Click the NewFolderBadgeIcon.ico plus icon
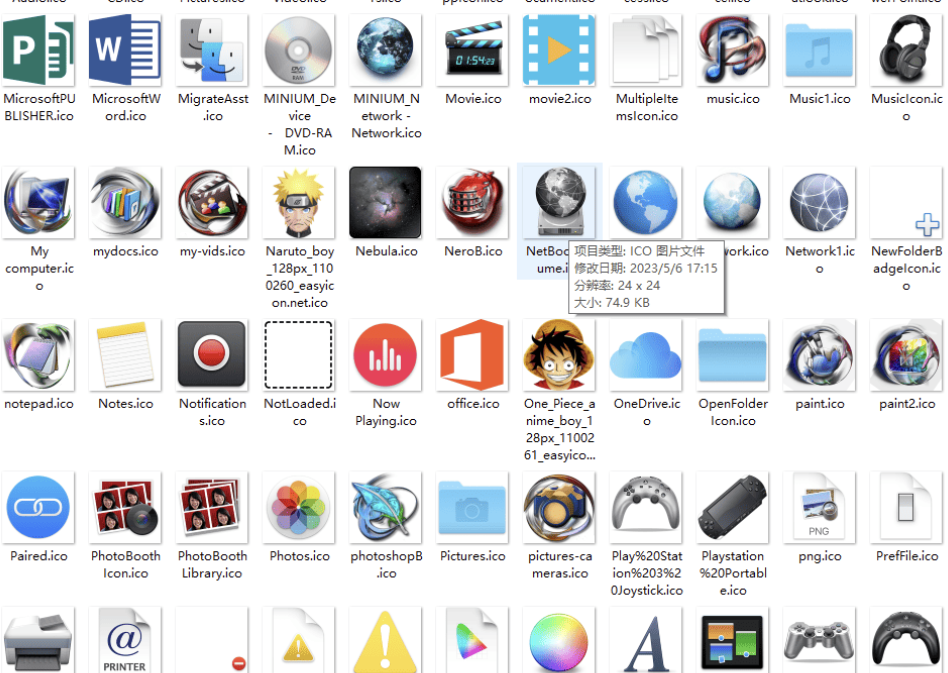 906,203
